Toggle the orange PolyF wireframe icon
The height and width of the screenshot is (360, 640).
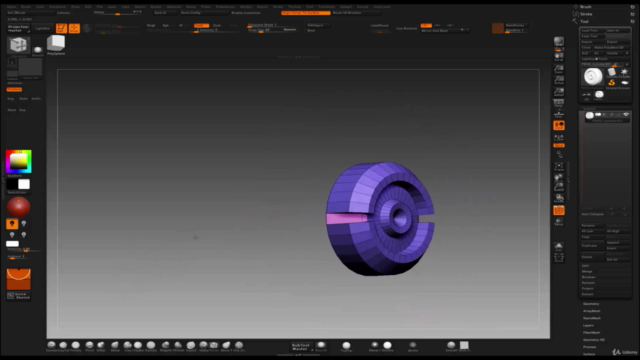point(559,210)
